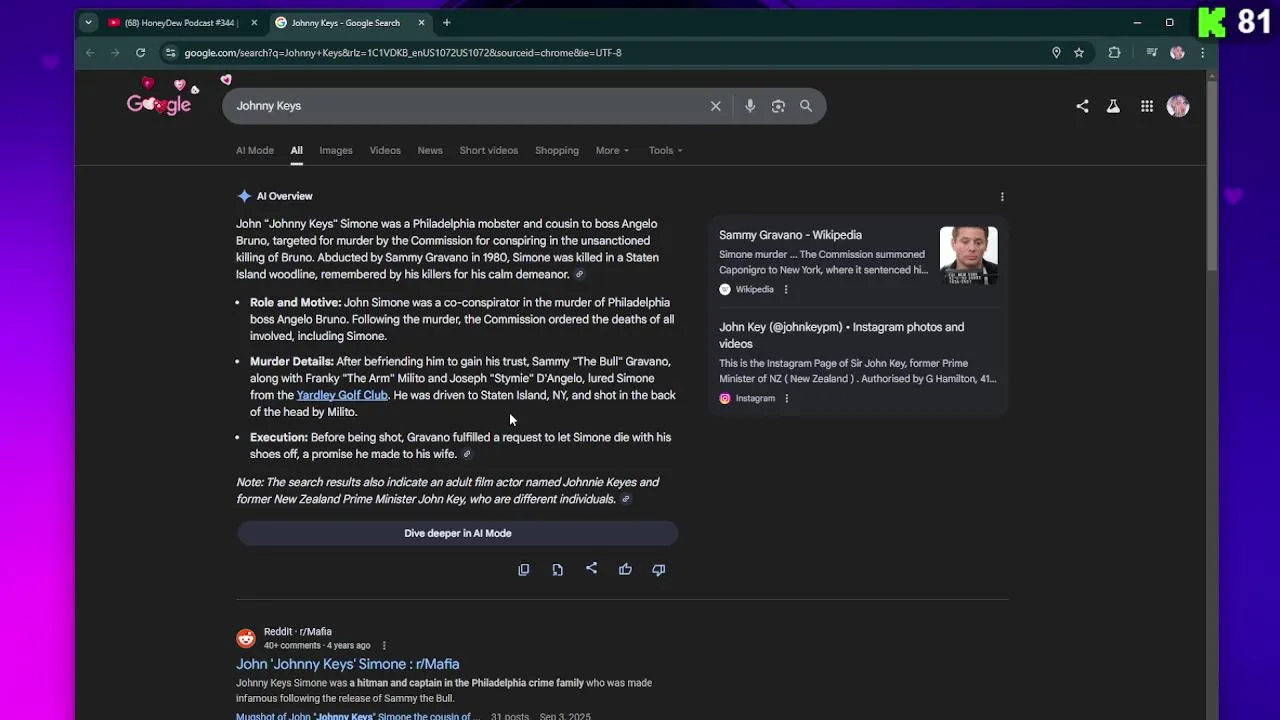Go back using the browser back arrow

point(90,52)
